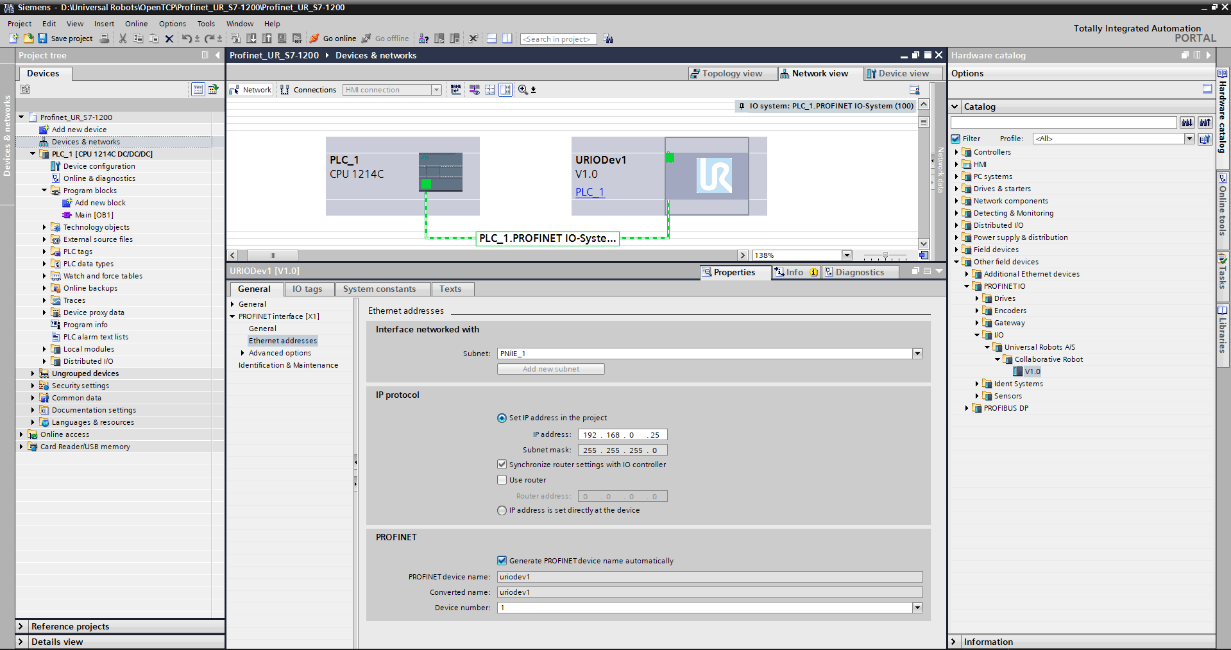The height and width of the screenshot is (650, 1231).
Task: Click the Accessible devices icon after Go offline
Action: (x=424, y=38)
